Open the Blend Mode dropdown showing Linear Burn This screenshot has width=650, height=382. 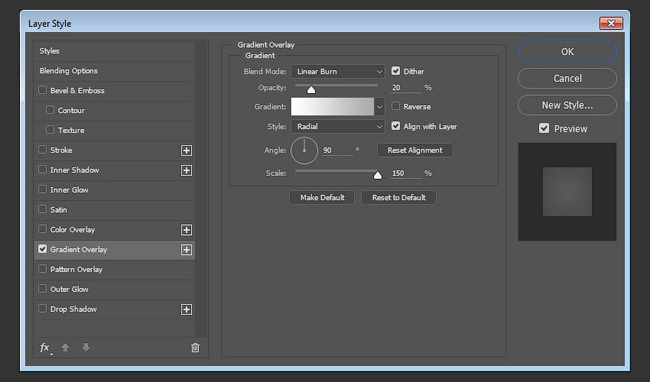pos(338,71)
